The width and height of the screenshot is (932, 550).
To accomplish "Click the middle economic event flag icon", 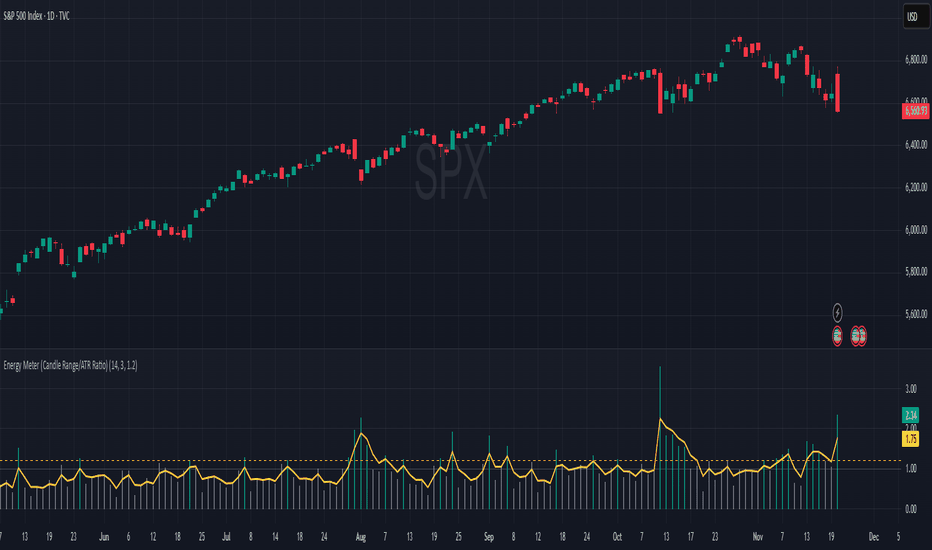I will pos(855,336).
